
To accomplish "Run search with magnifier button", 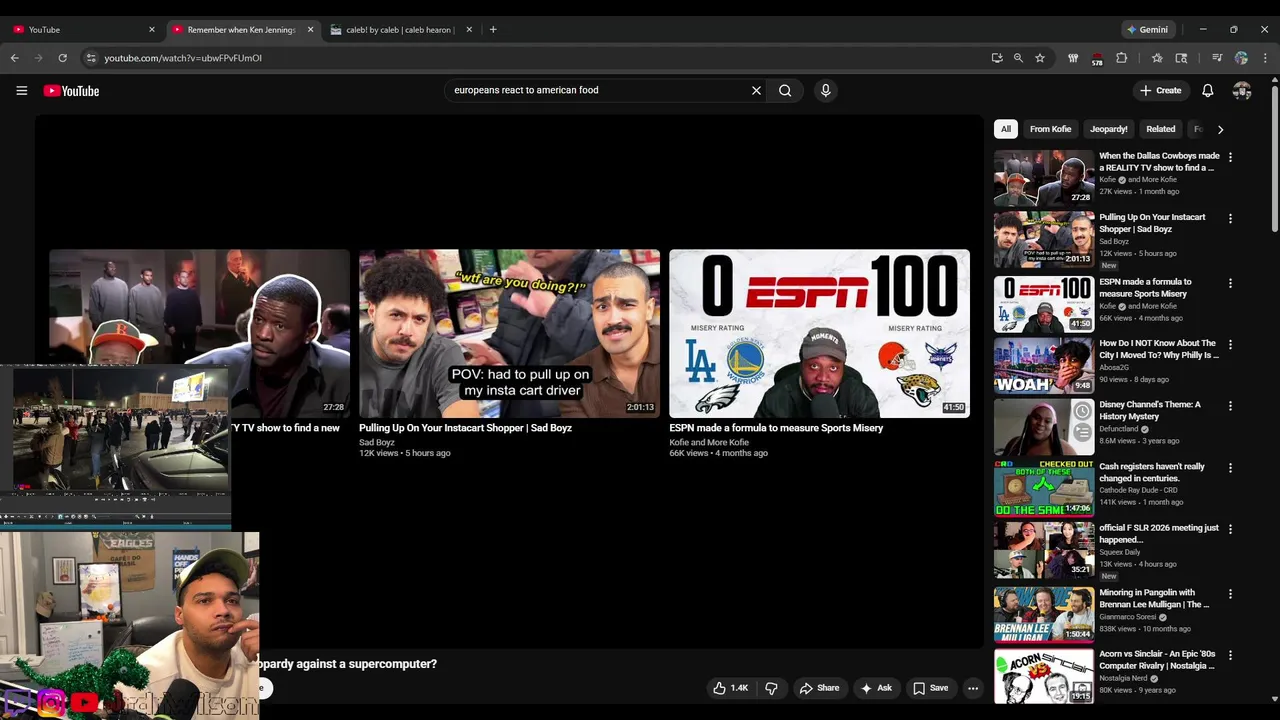I will tap(785, 90).
